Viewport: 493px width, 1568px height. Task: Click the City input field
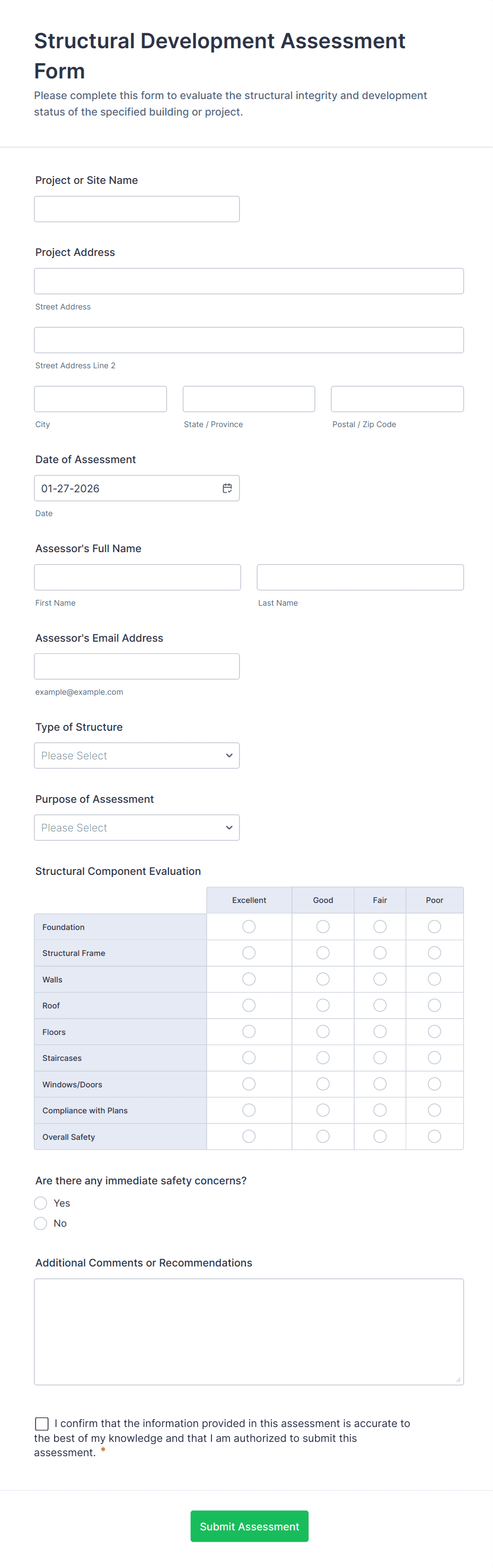(x=100, y=398)
